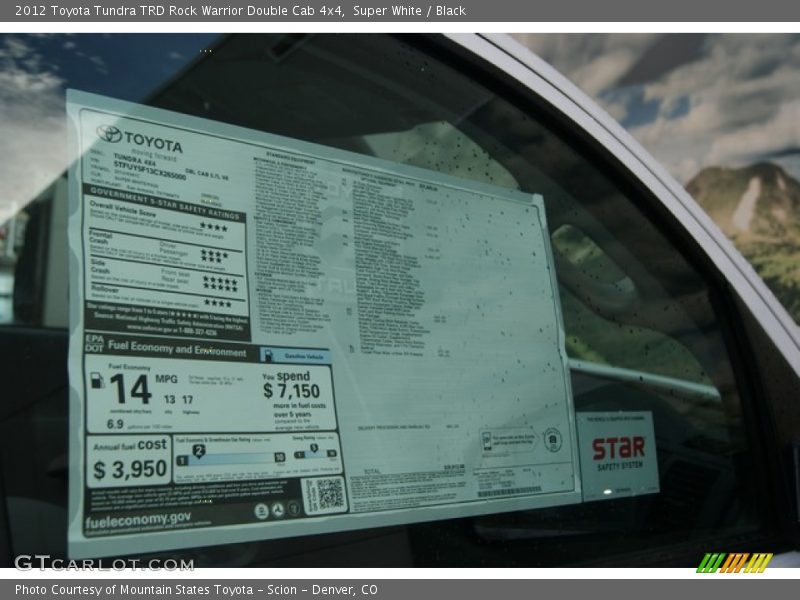Click the 6.9 gallons per 100 miles value
This screenshot has height=600, width=800.
(115, 424)
